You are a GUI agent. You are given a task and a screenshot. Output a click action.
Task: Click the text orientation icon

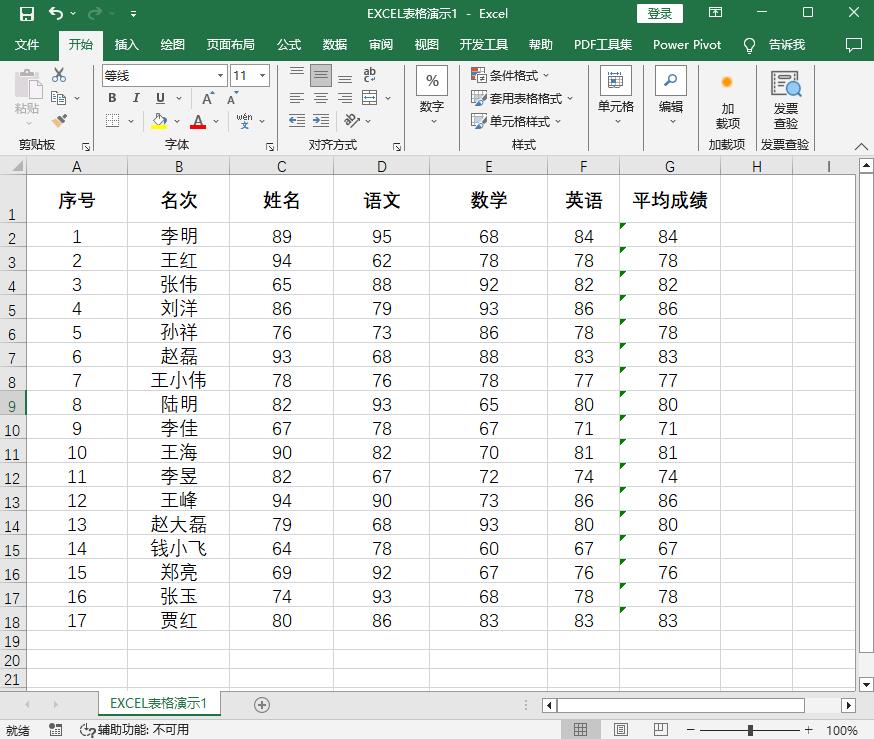coord(352,121)
